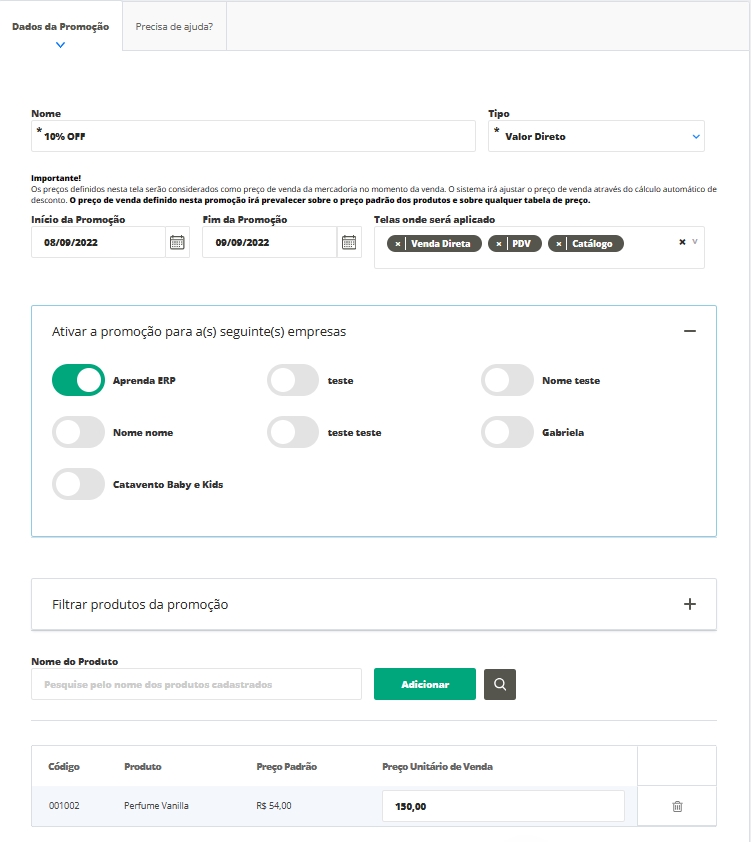The height and width of the screenshot is (842, 751).
Task: Edit the Preço Unitário de Venda field
Action: pos(503,805)
